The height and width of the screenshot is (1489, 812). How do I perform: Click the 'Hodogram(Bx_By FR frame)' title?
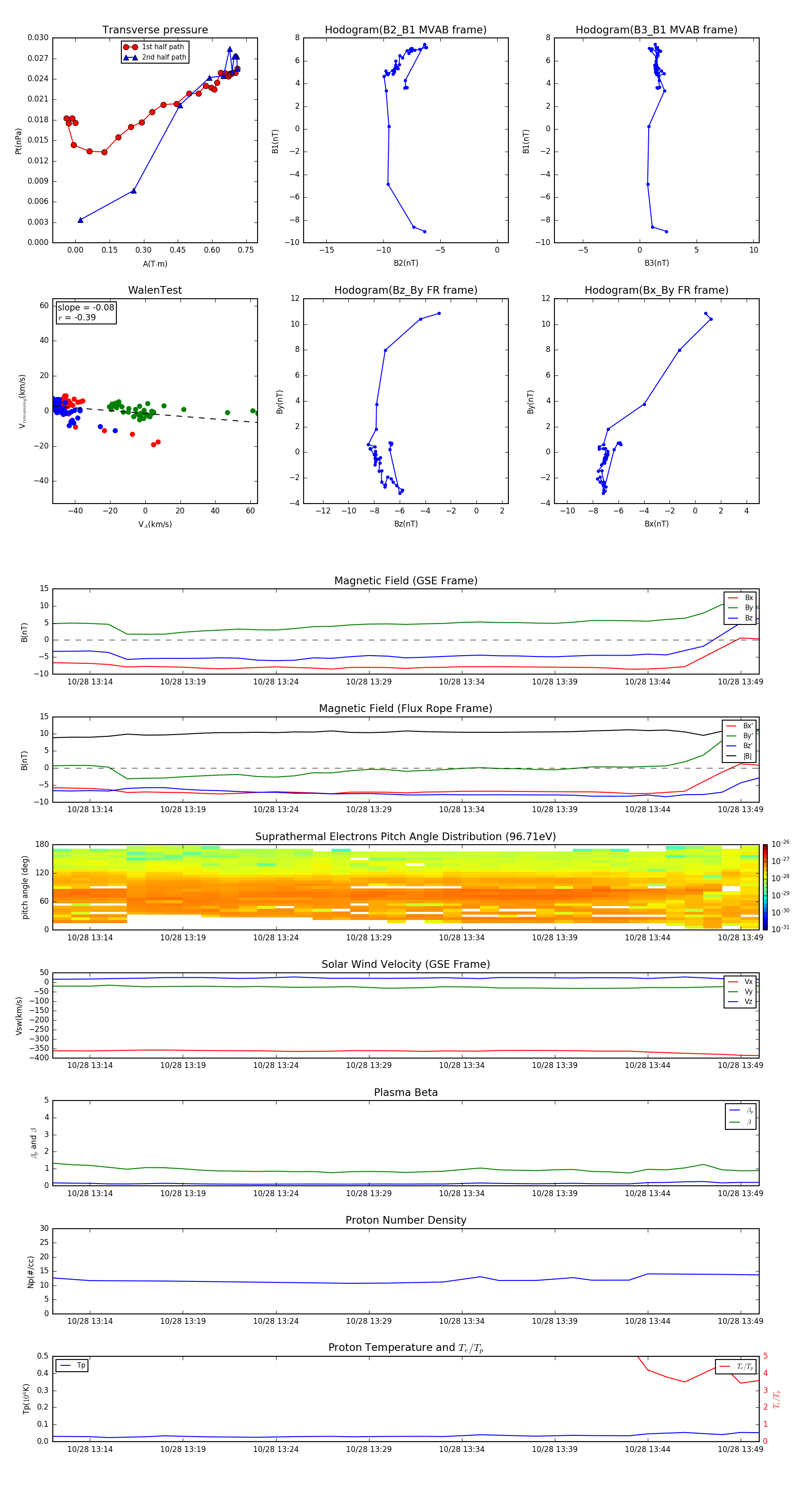tap(656, 290)
